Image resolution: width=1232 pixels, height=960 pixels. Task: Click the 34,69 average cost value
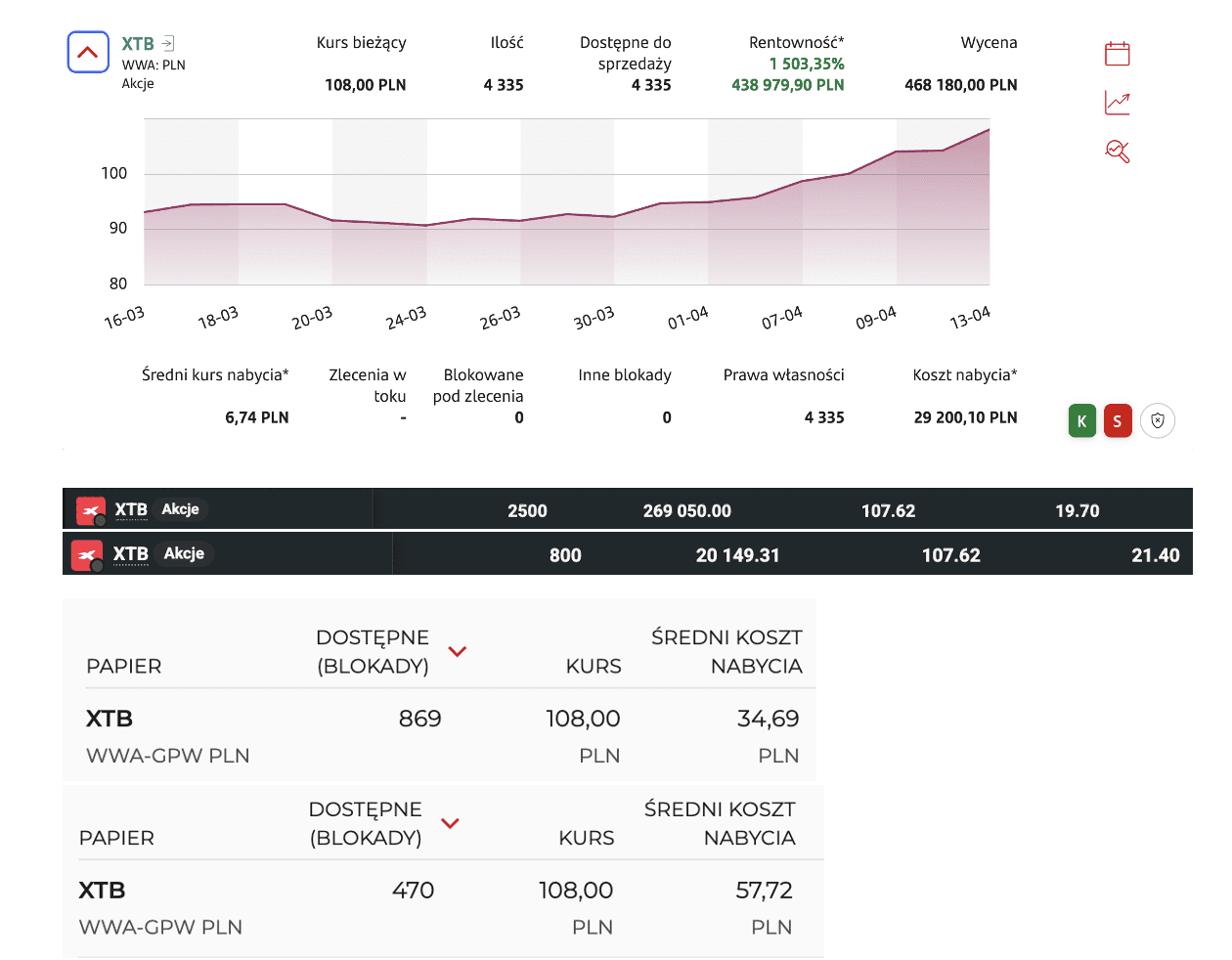click(x=768, y=719)
